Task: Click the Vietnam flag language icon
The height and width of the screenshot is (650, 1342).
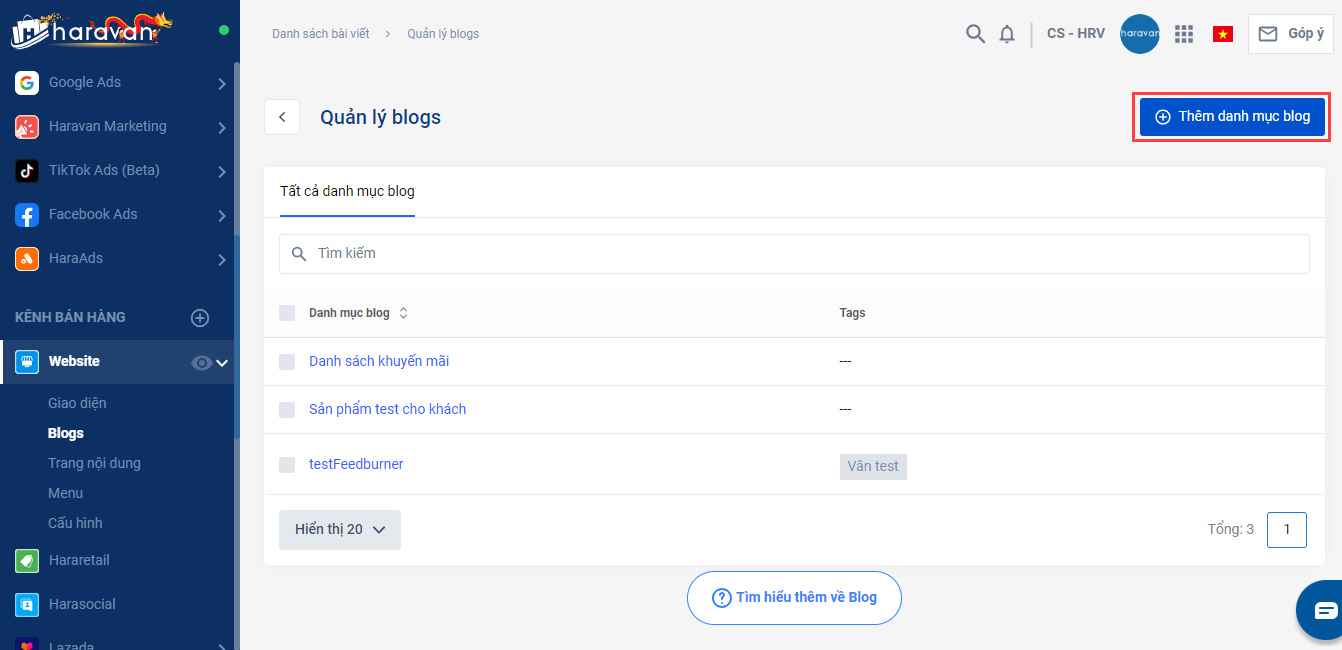Action: click(1222, 34)
